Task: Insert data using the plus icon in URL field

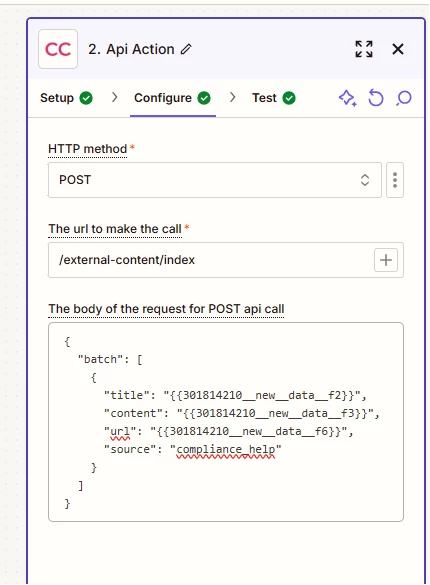Action: pyautogui.click(x=386, y=260)
